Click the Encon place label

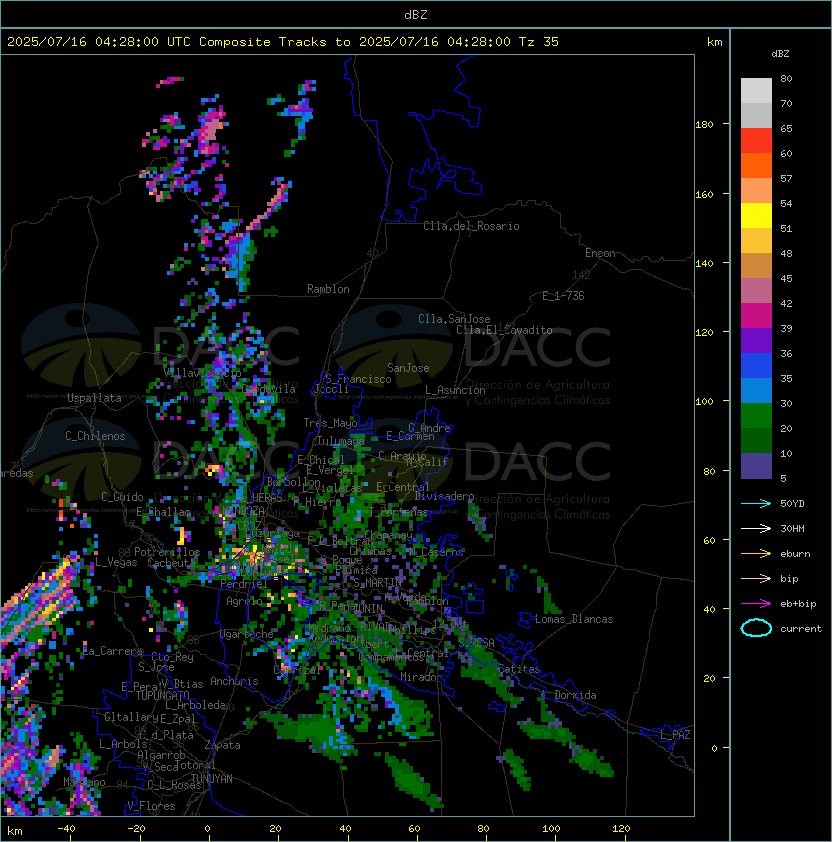(x=600, y=253)
